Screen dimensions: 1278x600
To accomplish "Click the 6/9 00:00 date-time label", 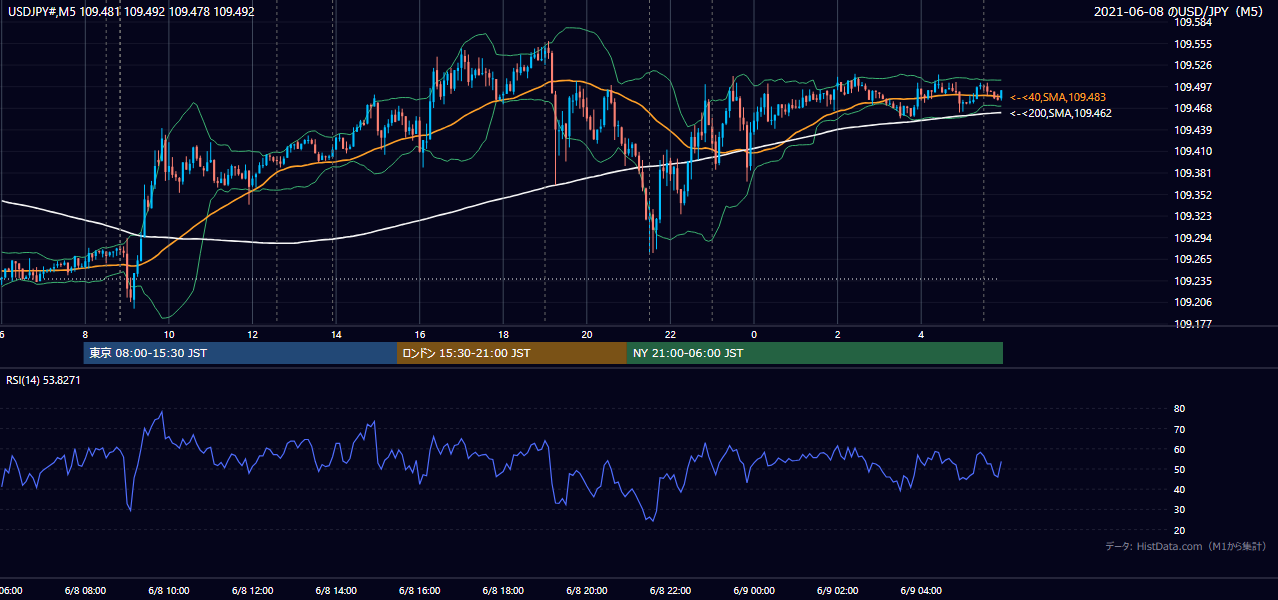I will click(754, 591).
